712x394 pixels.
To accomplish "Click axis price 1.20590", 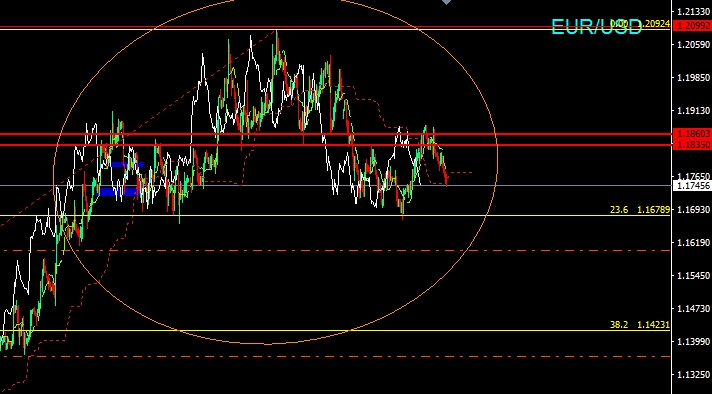I will tap(693, 44).
